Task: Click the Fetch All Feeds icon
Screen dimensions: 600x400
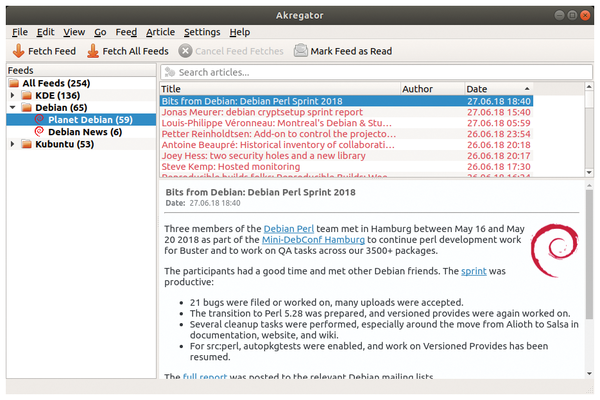Action: pos(93,51)
